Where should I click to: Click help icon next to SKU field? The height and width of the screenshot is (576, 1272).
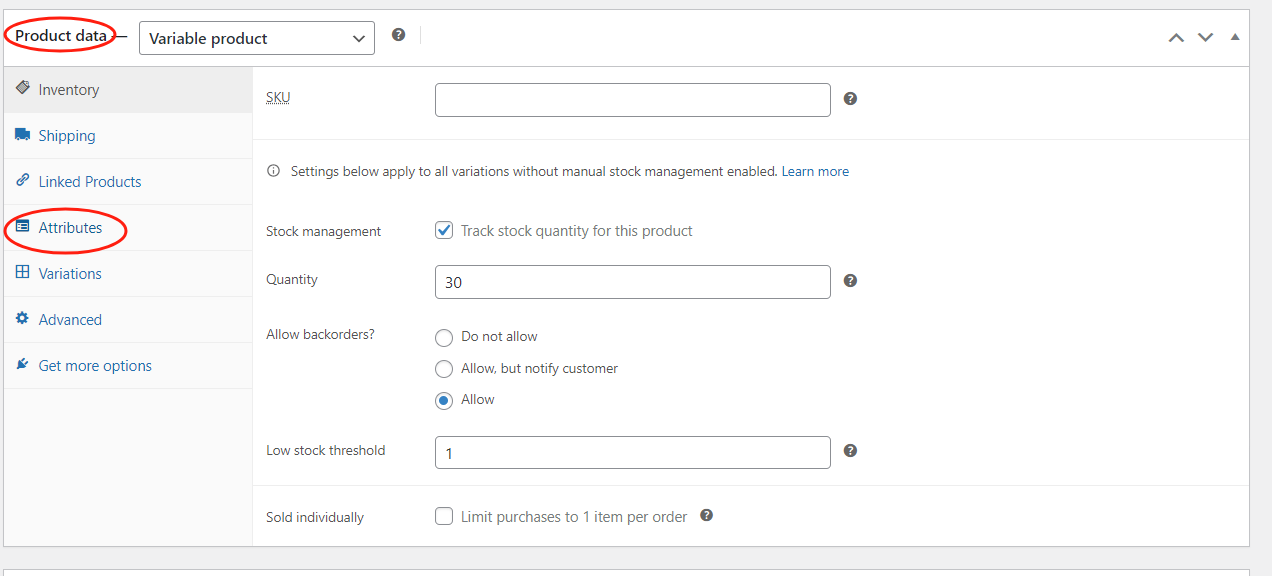[850, 99]
